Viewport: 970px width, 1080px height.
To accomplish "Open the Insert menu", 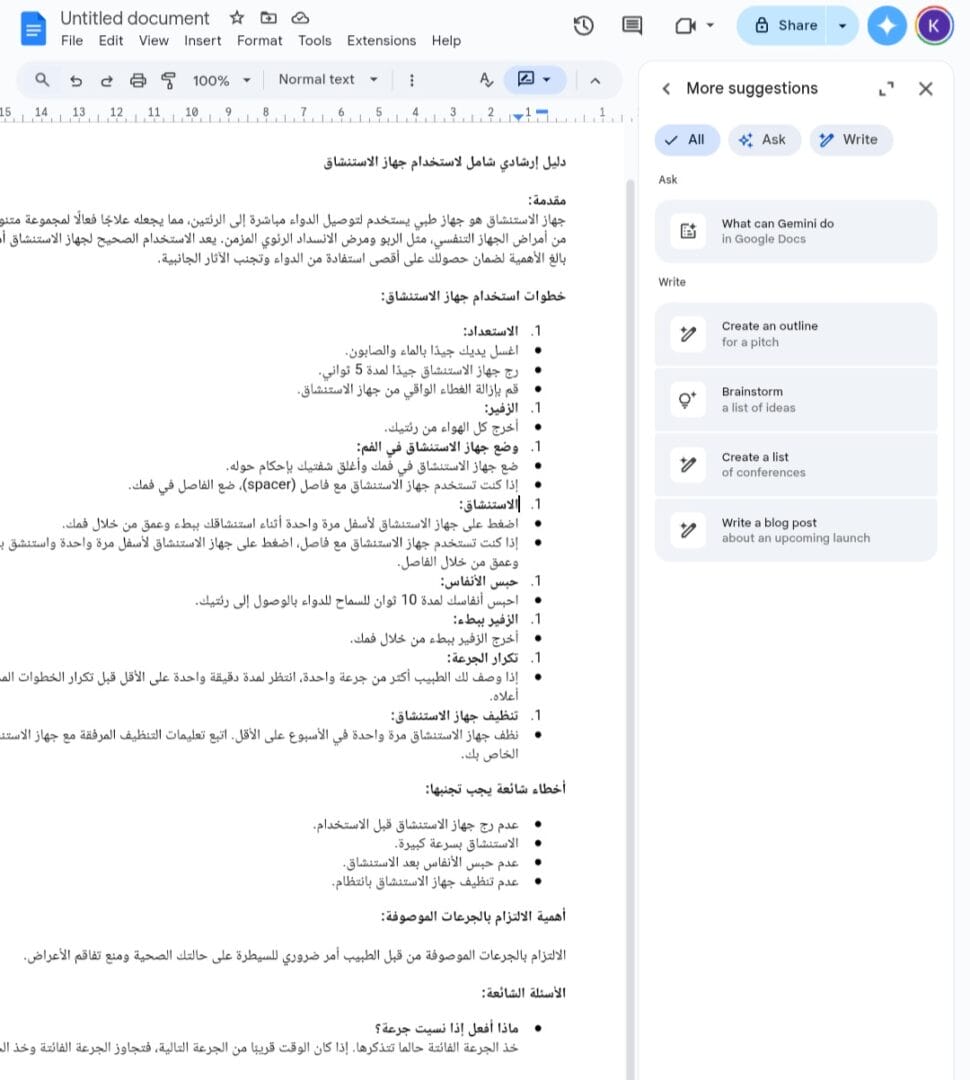I will pyautogui.click(x=203, y=41).
